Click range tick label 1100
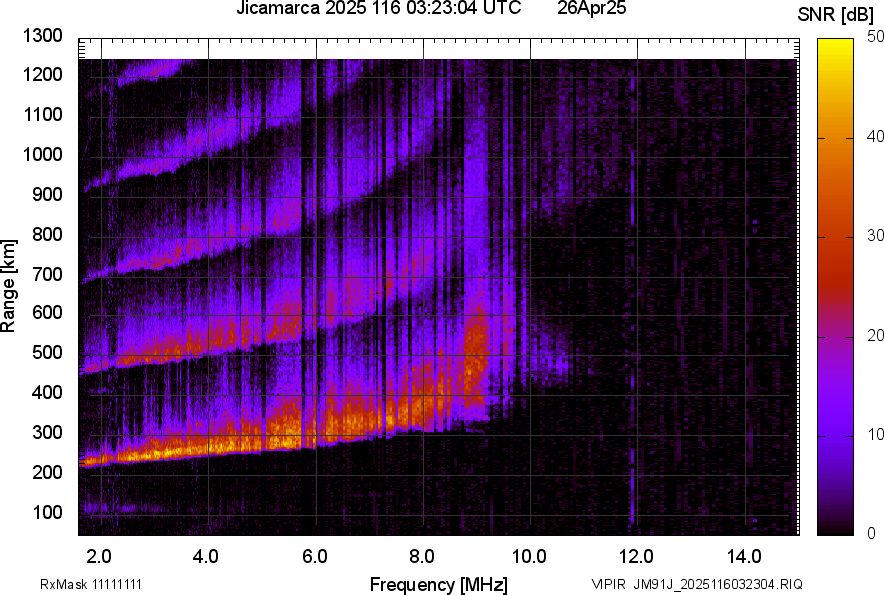Image resolution: width=884 pixels, height=595 pixels. (42, 114)
